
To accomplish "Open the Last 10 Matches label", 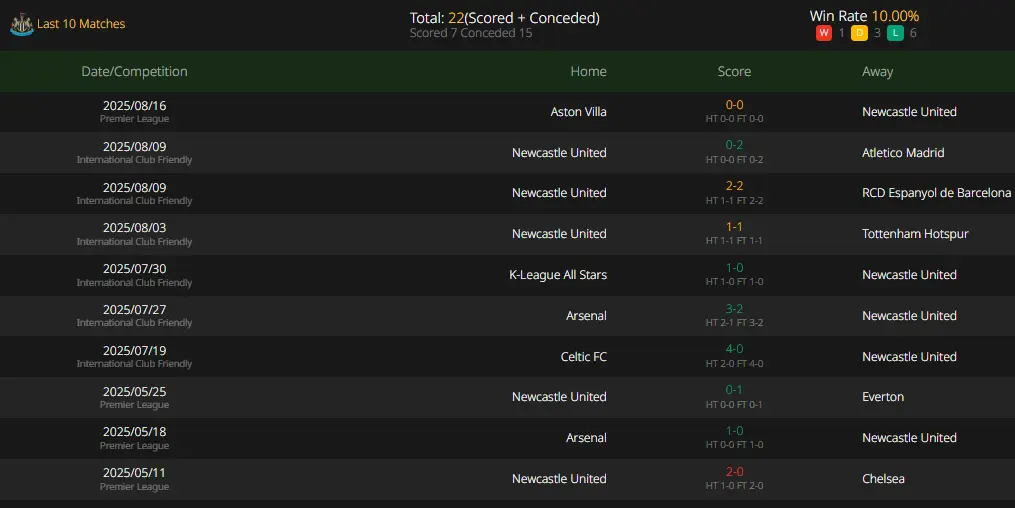I will [81, 24].
